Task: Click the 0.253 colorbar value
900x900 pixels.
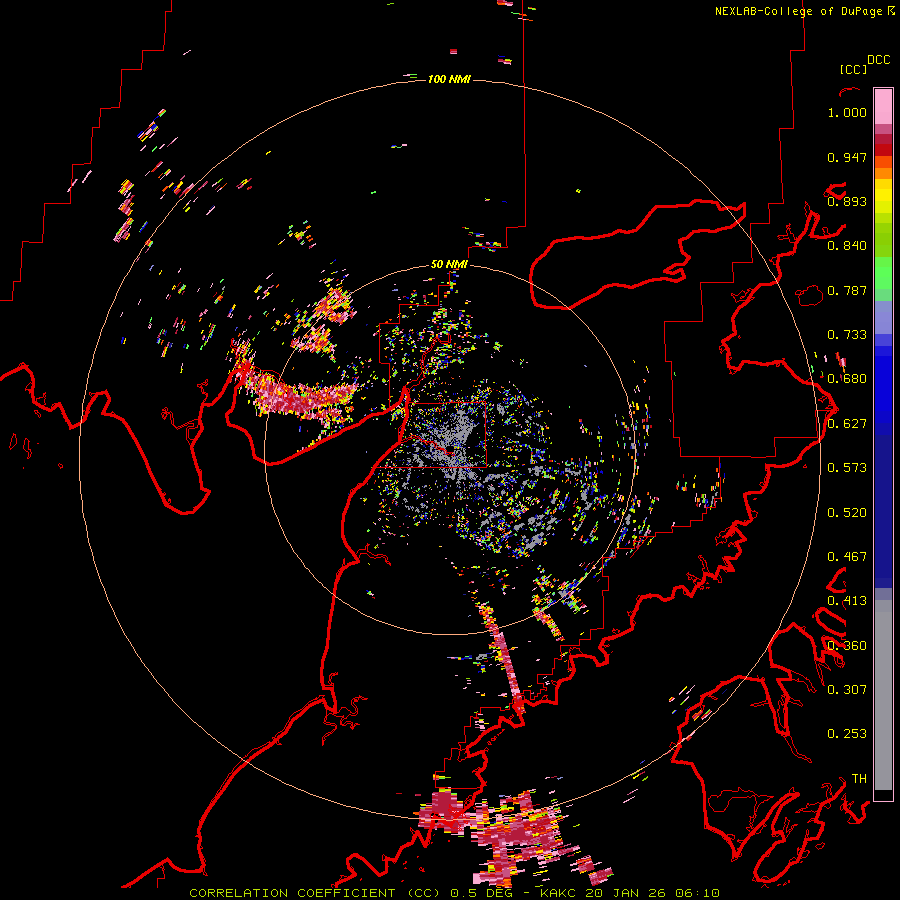Action: 847,734
